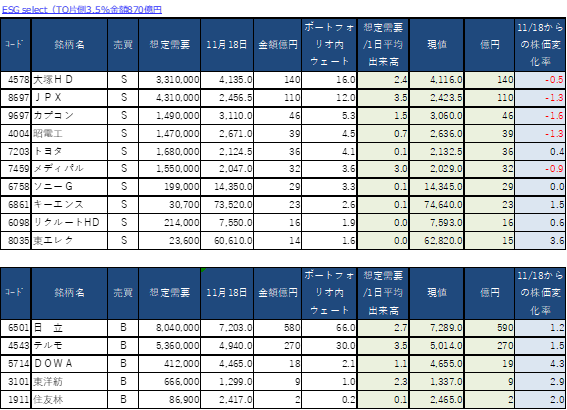Select demand value 8,040,000
This screenshot has width=567, height=410.
point(170,328)
